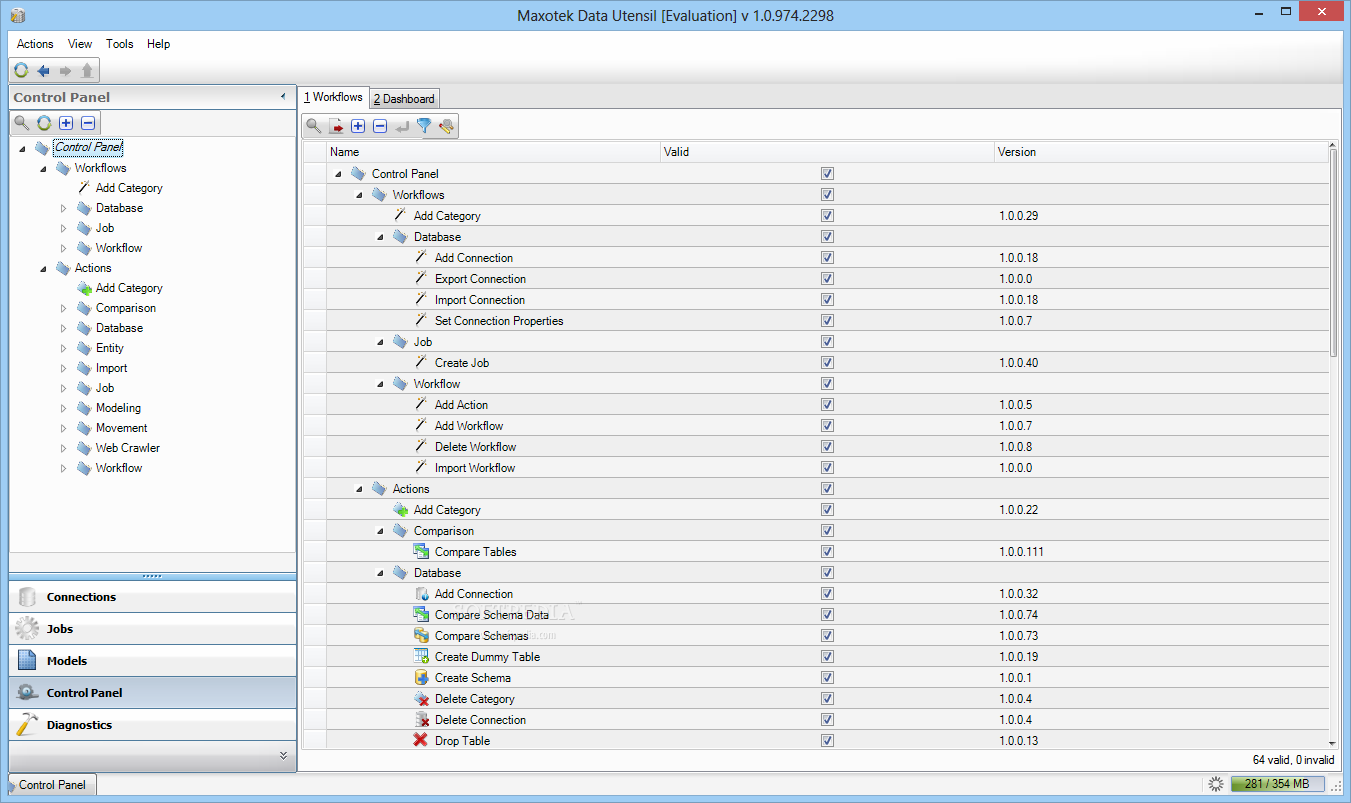
Task: Collapse the Workflows node in left tree
Action: click(x=43, y=168)
